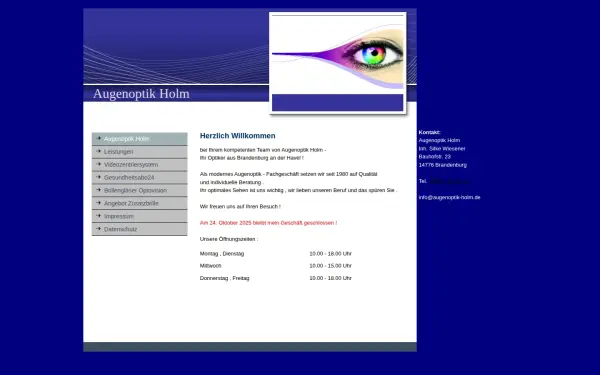Screen dimensions: 600x375
Task: Open the Augenoptik Holm menu item
Action: [x=140, y=139]
